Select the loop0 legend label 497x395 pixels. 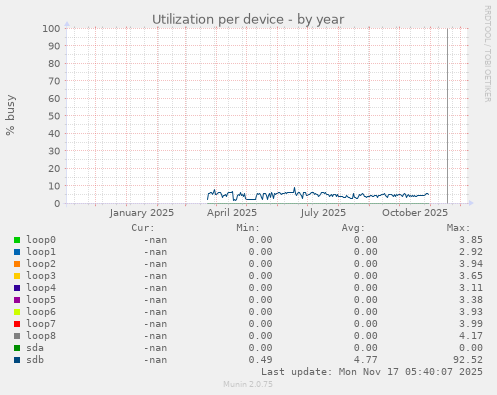pyautogui.click(x=41, y=240)
